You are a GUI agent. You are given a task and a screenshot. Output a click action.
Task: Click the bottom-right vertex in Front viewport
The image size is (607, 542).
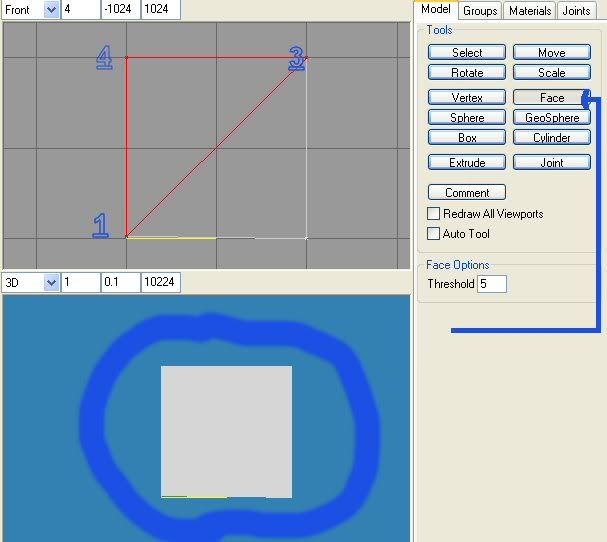pos(306,238)
